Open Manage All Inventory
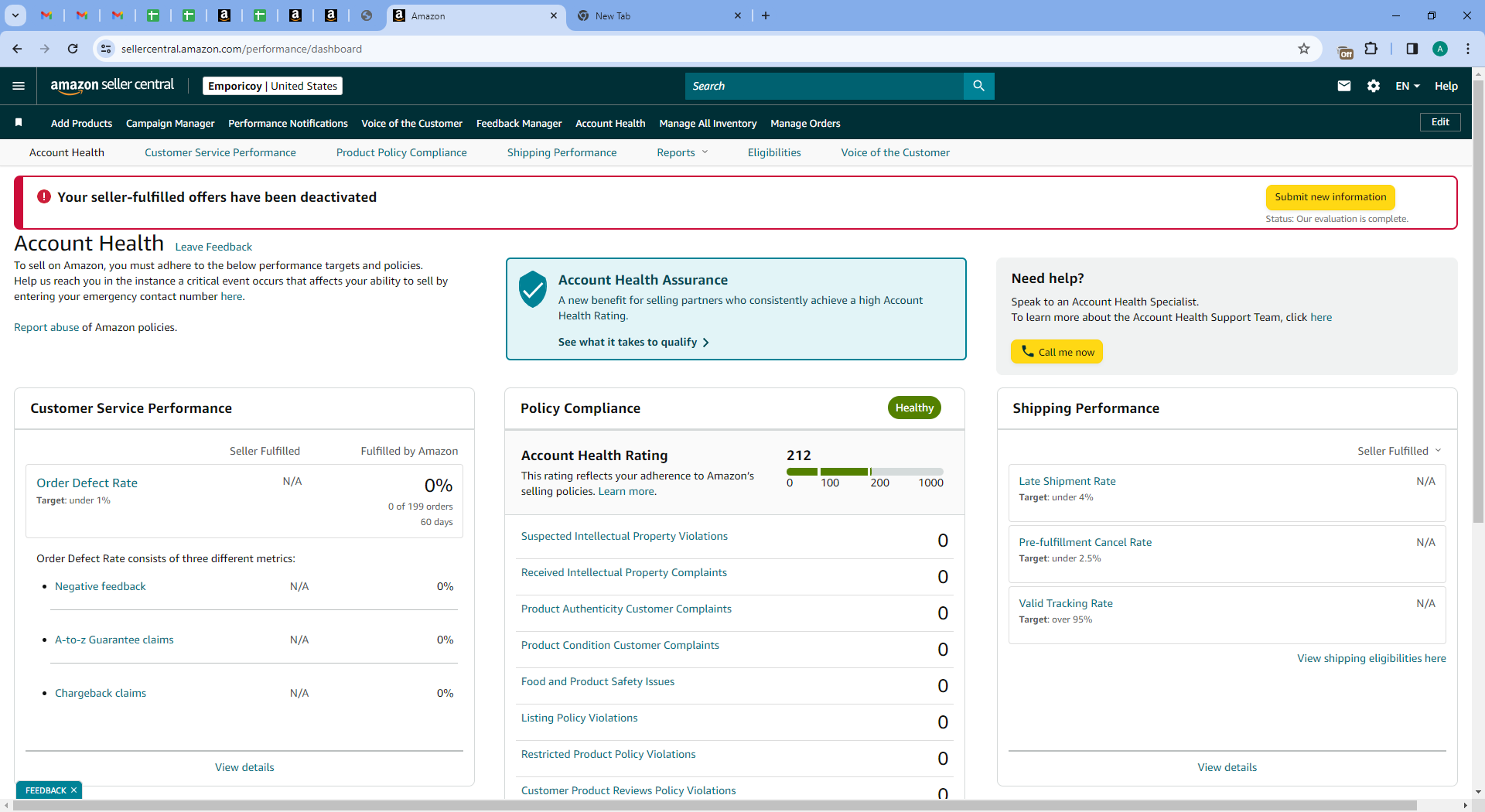 708,123
